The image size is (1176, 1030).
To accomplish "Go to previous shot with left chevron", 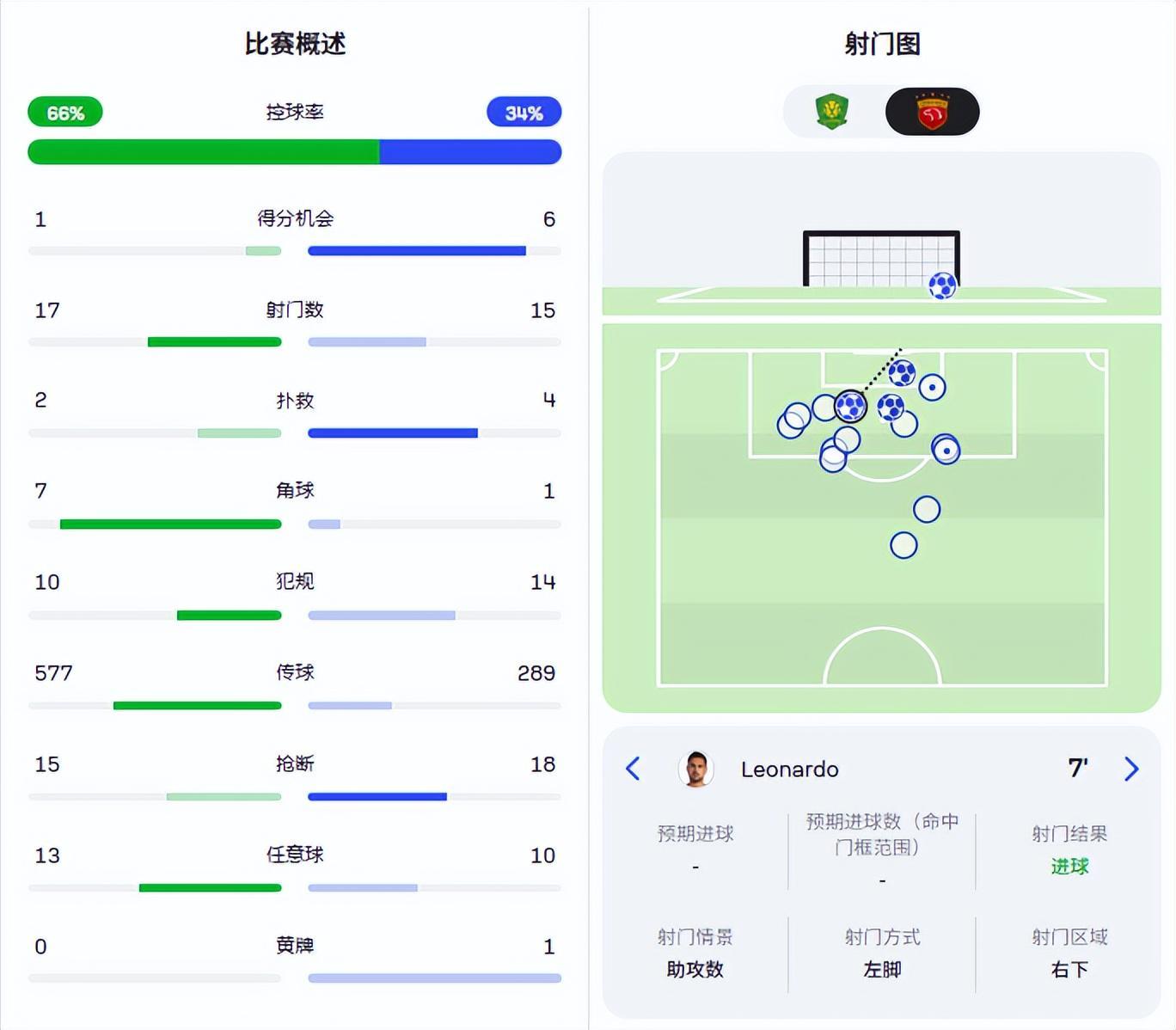I will point(634,769).
